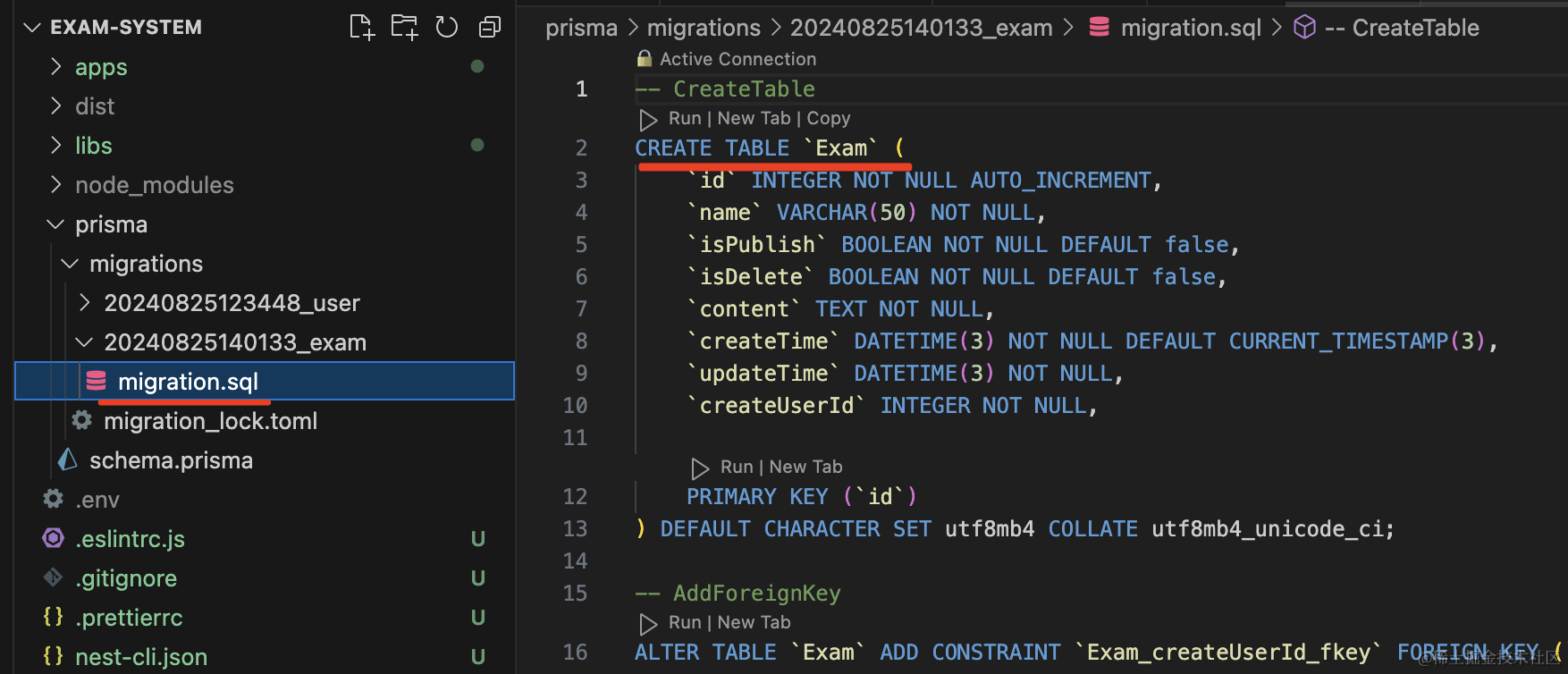Click the git icon beside .gitignore
Image resolution: width=1568 pixels, height=674 pixels.
pyautogui.click(x=54, y=577)
